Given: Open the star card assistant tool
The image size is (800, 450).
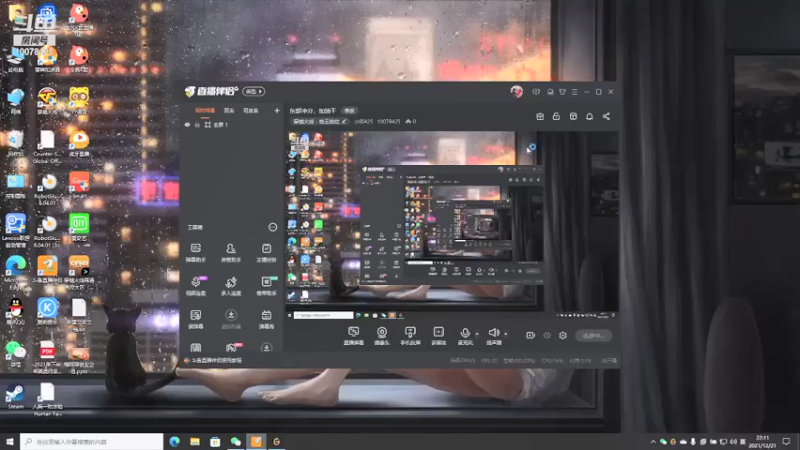Looking at the screenshot, I should 266,286.
